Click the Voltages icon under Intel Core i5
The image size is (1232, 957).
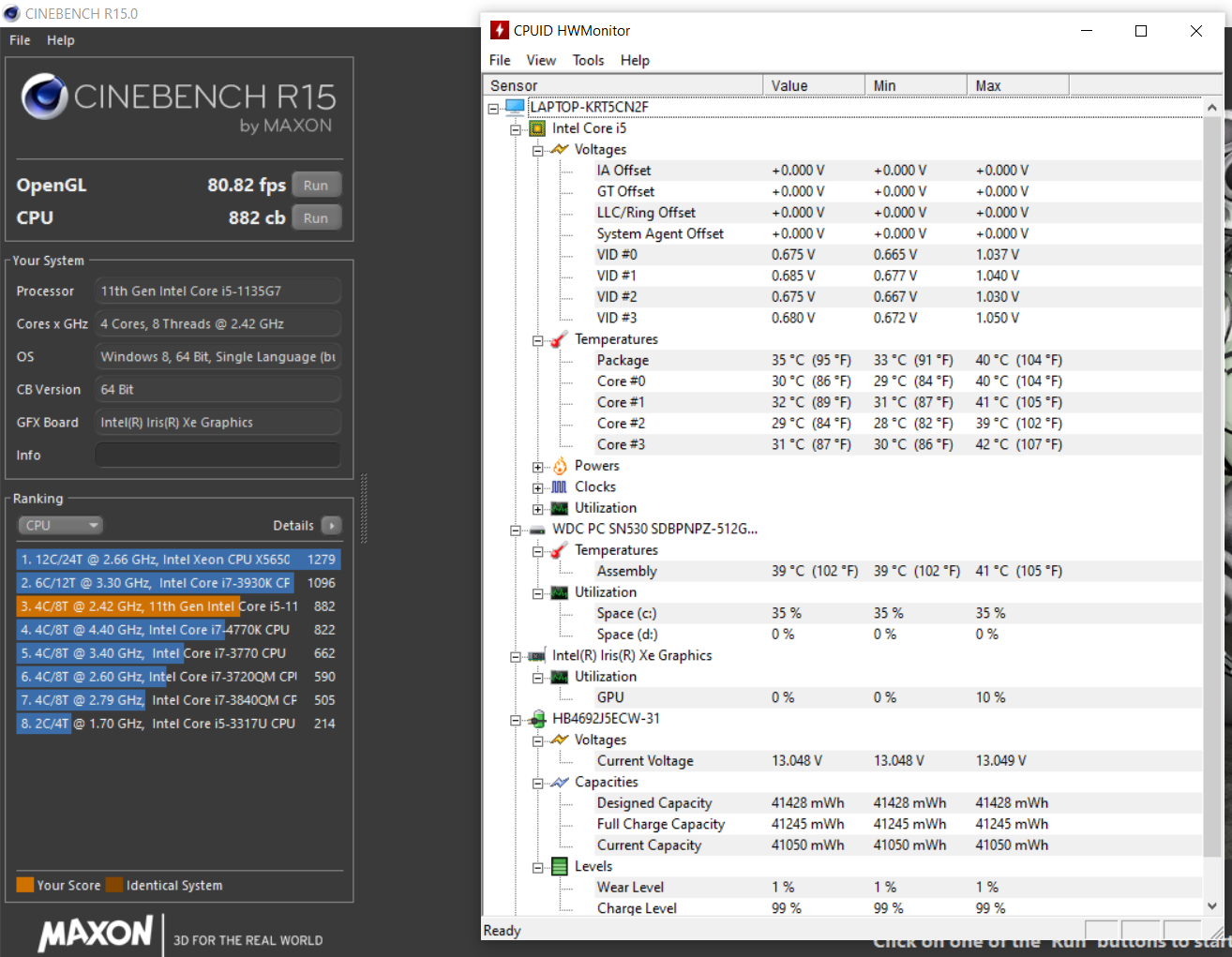560,149
